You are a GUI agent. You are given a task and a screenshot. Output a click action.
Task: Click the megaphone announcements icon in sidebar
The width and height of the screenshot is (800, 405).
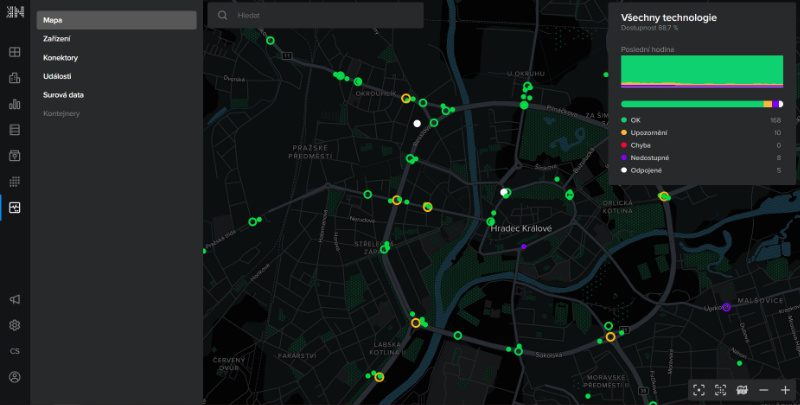15,299
